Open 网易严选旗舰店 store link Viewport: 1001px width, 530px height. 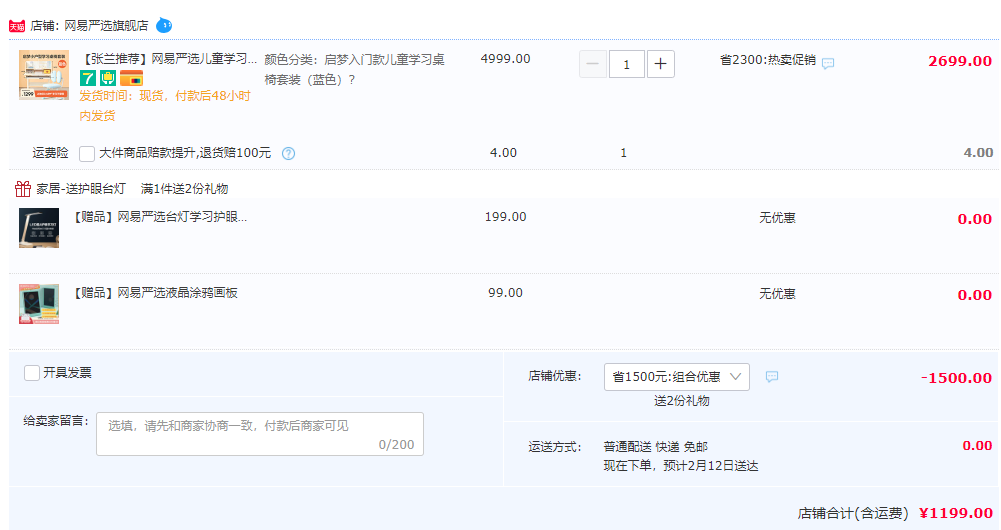106,26
